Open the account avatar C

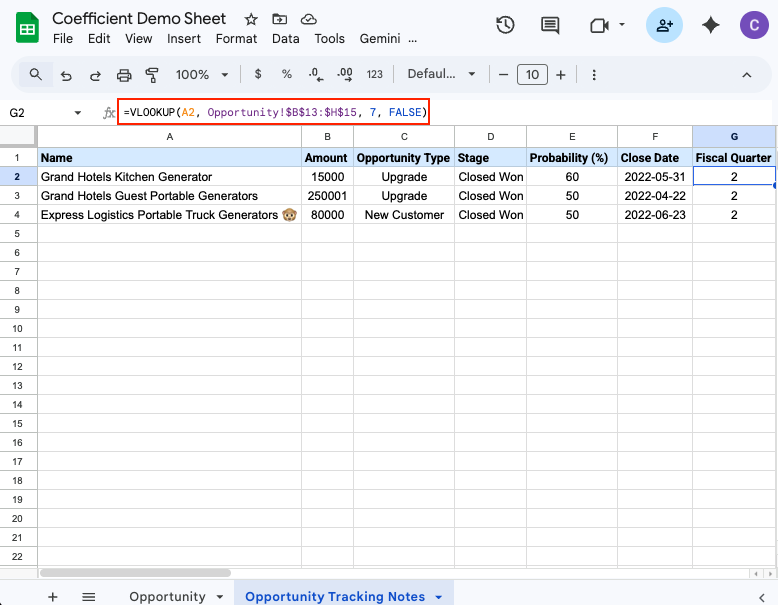(x=754, y=25)
